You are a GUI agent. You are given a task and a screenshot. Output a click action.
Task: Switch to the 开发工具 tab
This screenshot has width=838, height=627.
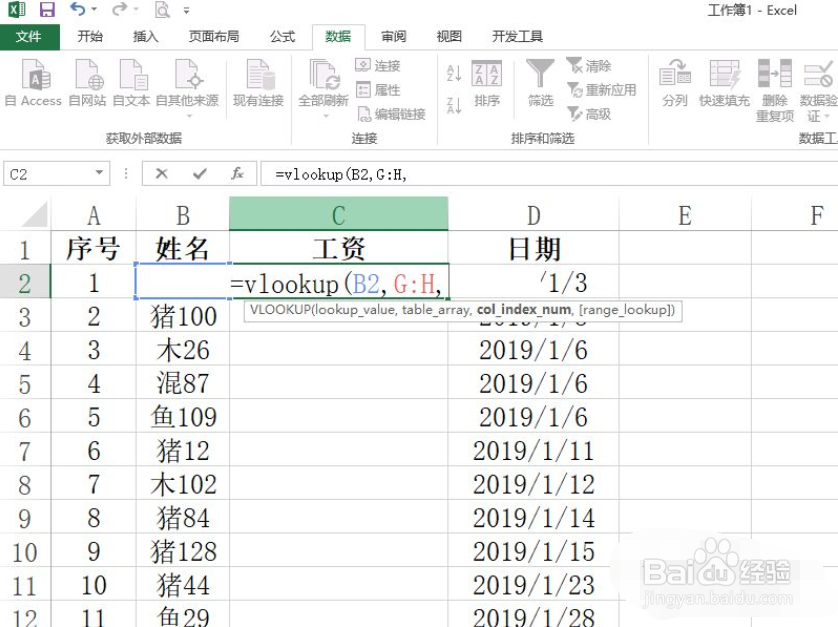[x=517, y=36]
